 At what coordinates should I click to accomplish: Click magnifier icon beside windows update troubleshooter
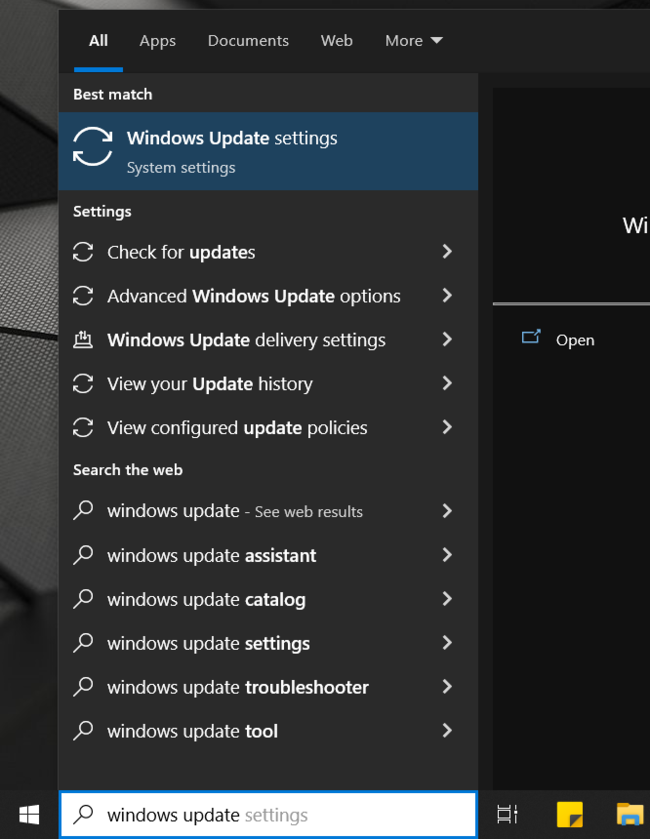tap(83, 687)
